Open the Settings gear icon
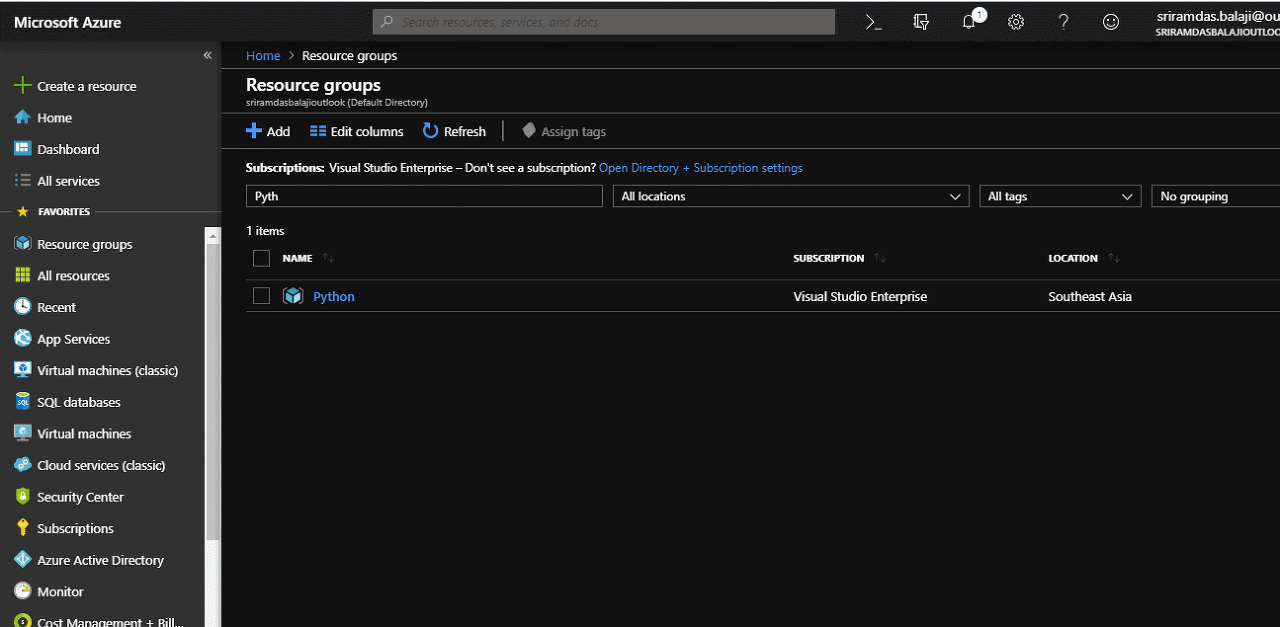This screenshot has width=1280, height=627. (1016, 22)
